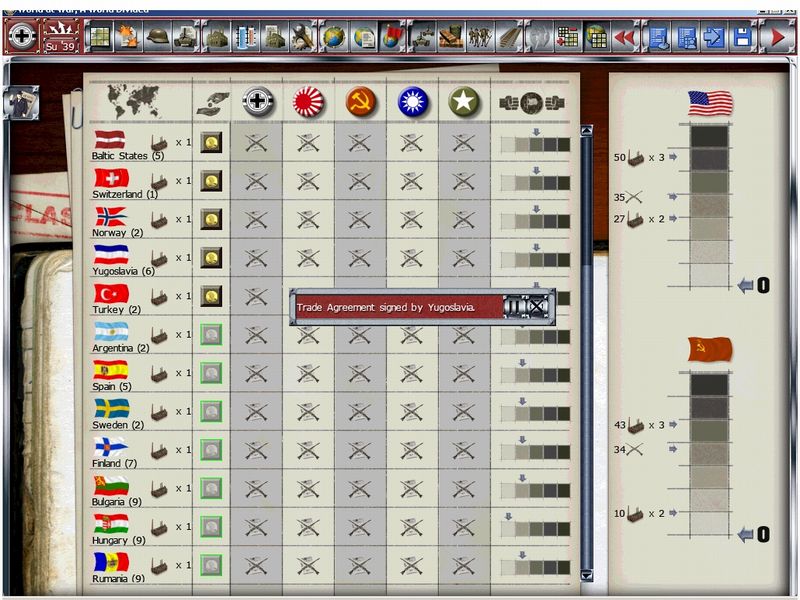The image size is (800, 600).
Task: Open the wrench repair tools icon
Action: 304,37
